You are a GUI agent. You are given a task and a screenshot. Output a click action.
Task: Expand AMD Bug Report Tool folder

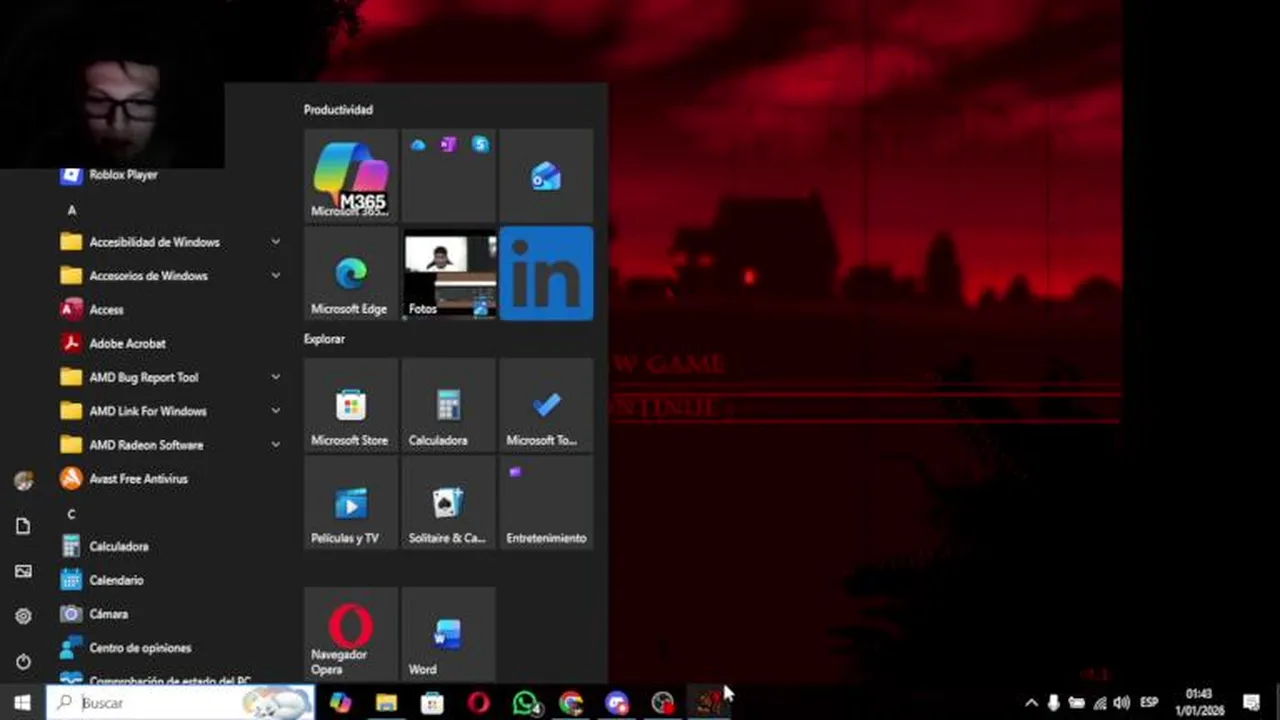[170, 378]
